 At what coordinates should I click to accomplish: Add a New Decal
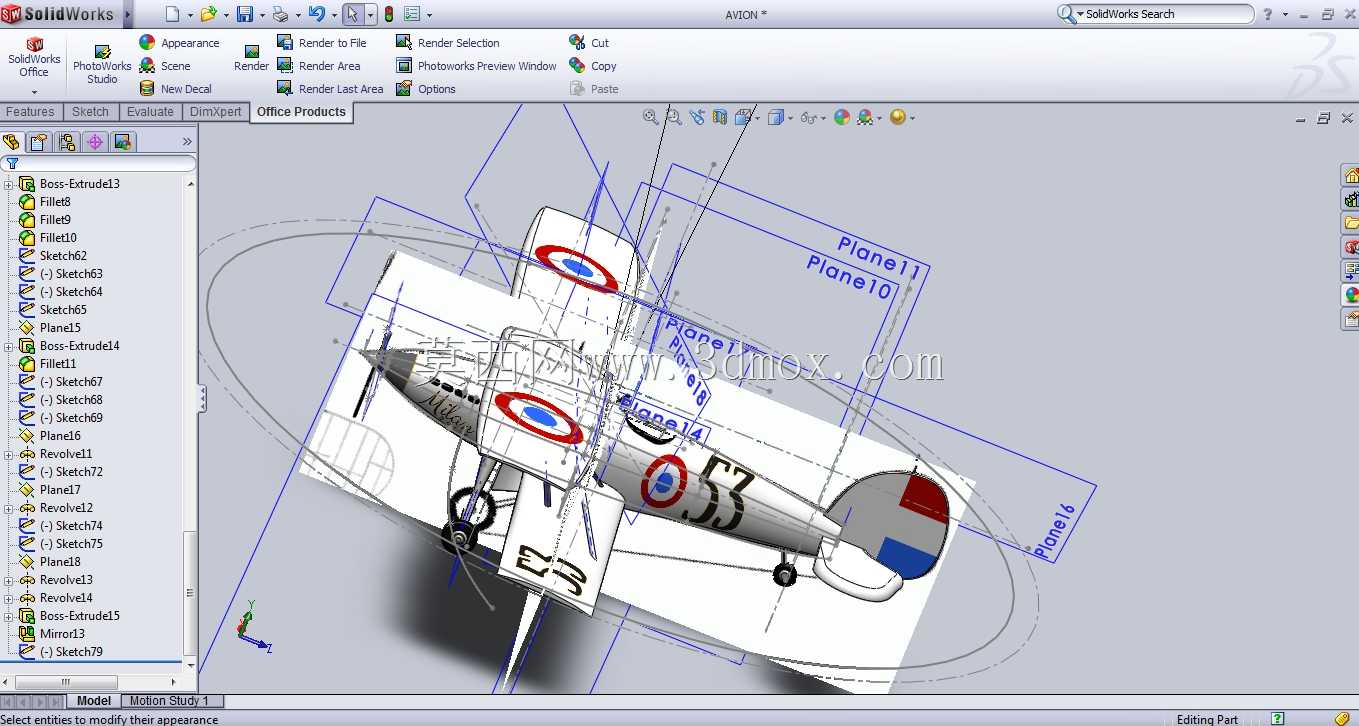[x=176, y=89]
